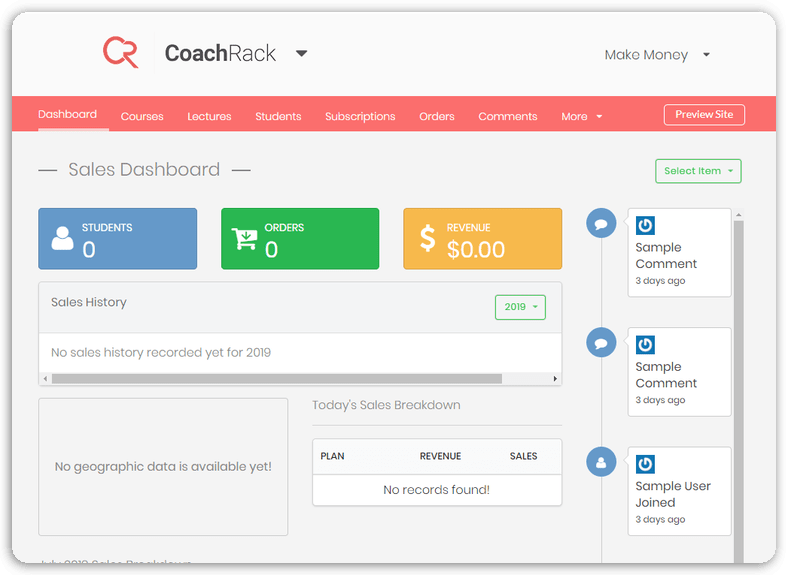Click the Sample User Joined text
Viewport: 788px width, 575px height.
tap(673, 495)
